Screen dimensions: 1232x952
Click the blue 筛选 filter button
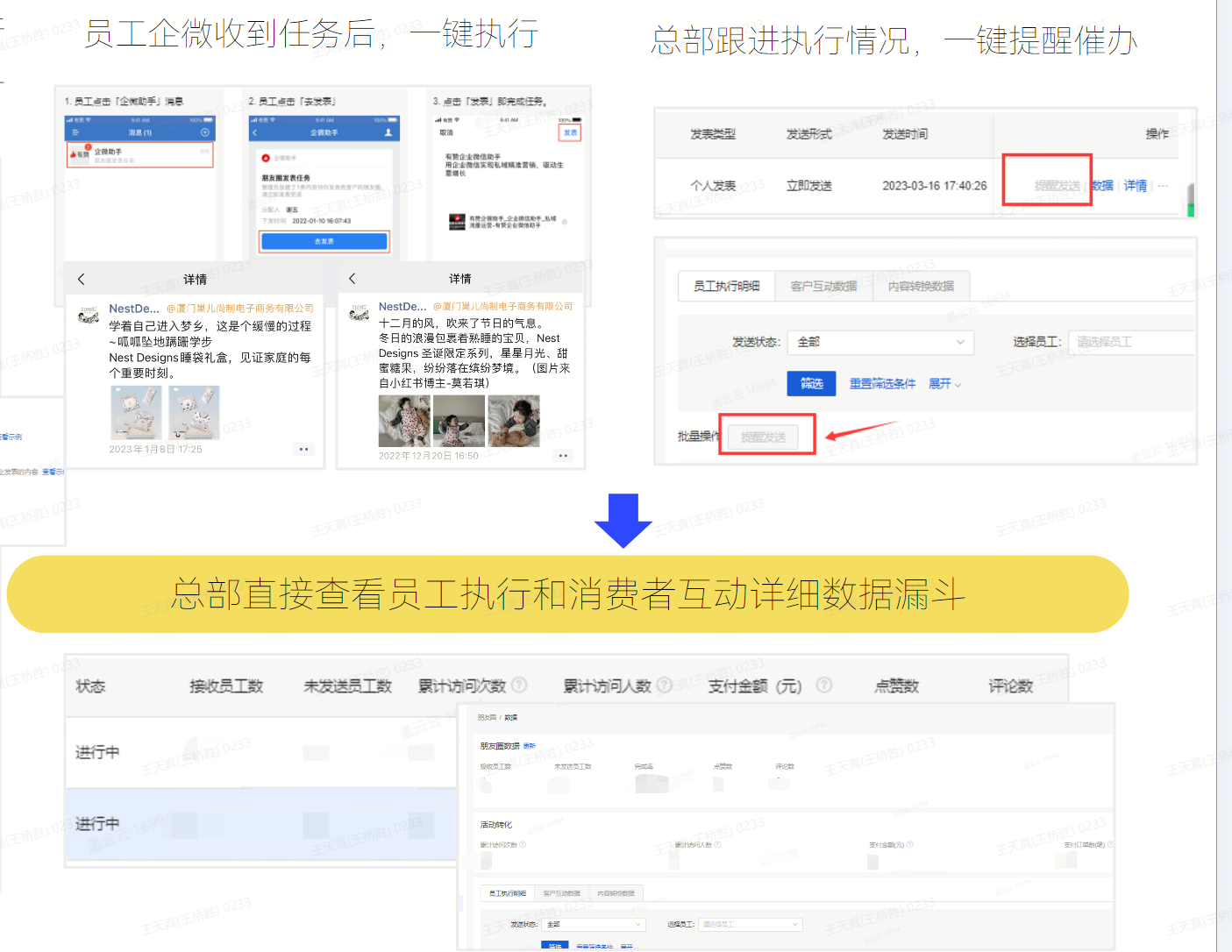pyautogui.click(x=811, y=383)
